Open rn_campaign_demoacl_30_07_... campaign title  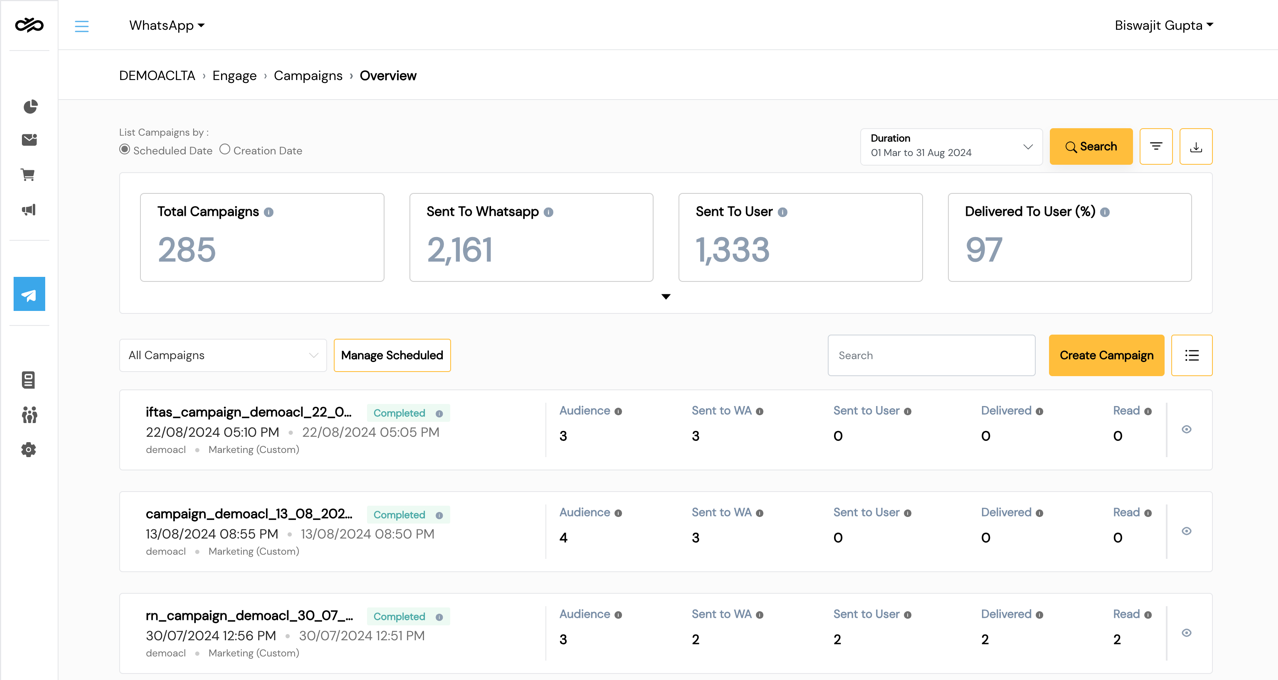pyautogui.click(x=249, y=616)
